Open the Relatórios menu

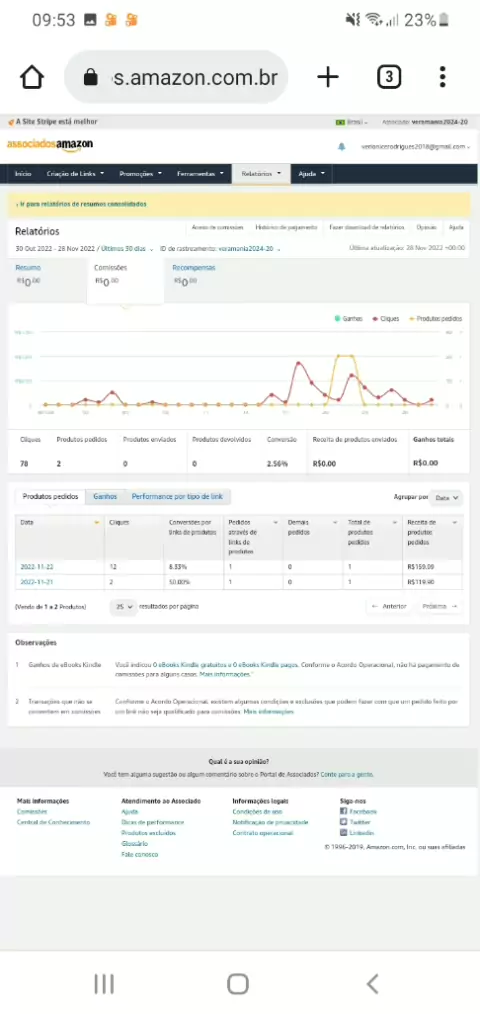(x=261, y=174)
